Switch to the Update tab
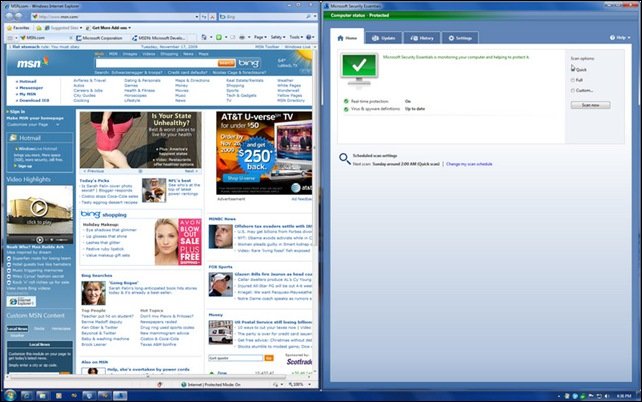The height and width of the screenshot is (402, 642). tap(383, 38)
